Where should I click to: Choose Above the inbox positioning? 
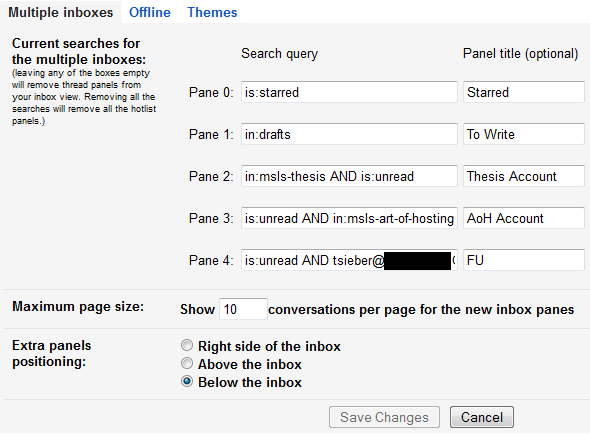coord(187,363)
